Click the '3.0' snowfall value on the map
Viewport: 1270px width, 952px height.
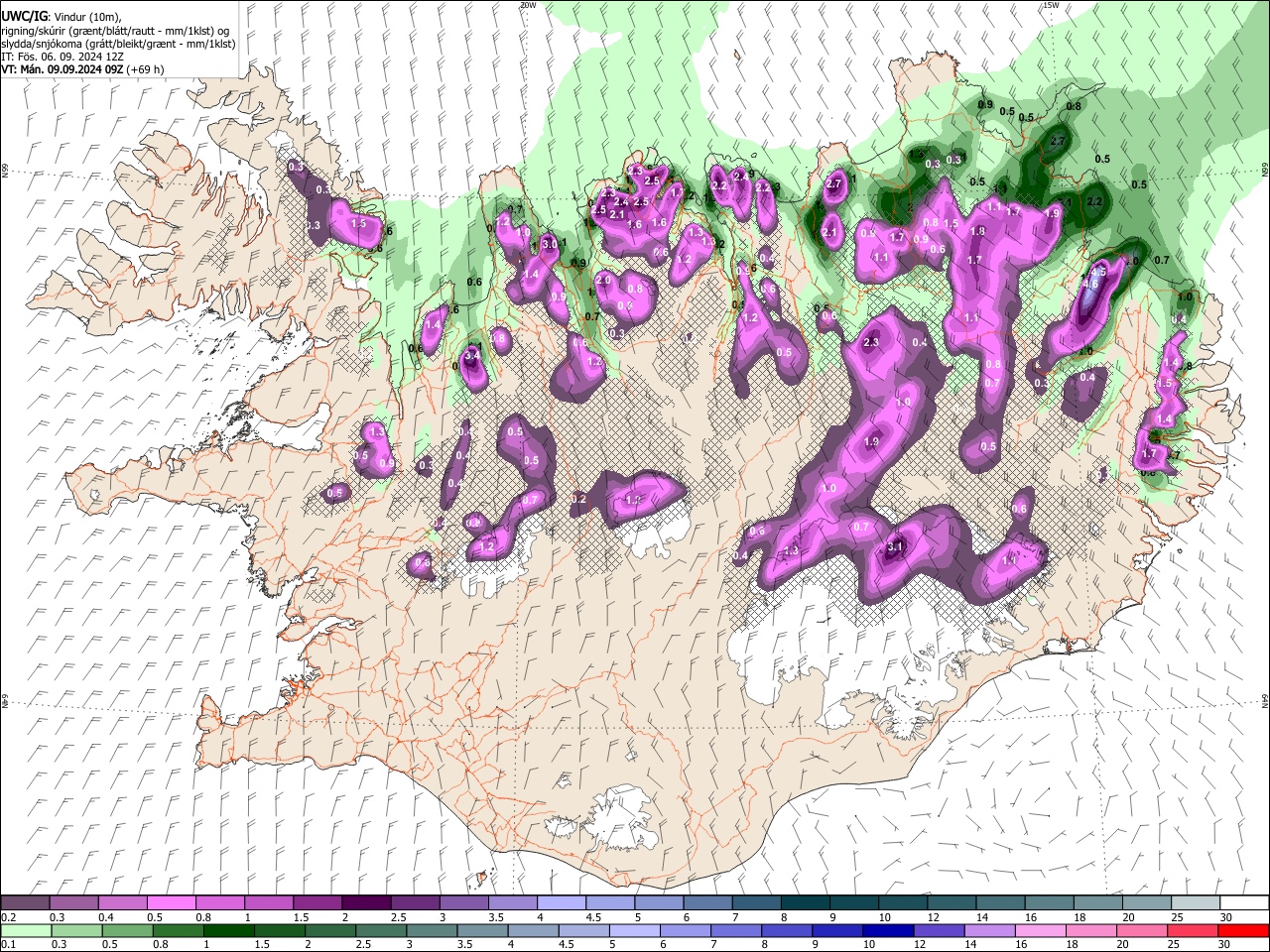coord(550,243)
